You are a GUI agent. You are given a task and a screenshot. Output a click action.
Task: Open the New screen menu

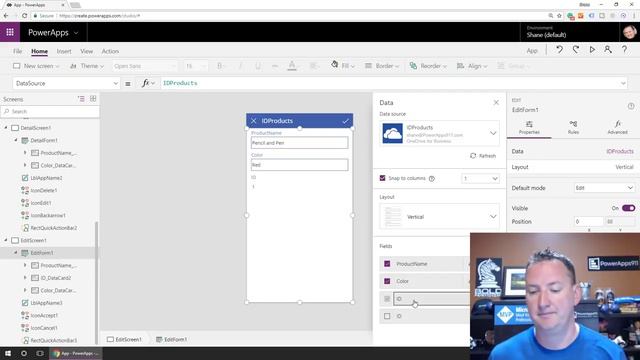(37, 66)
